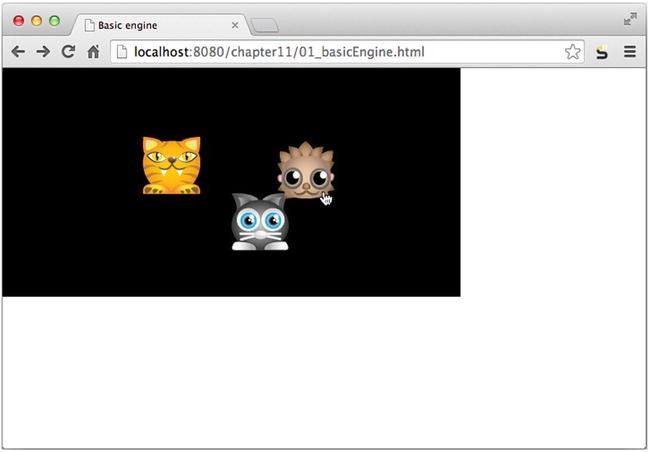This screenshot has width=650, height=452.
Task: Reload the page with the refresh icon
Action: 68,51
